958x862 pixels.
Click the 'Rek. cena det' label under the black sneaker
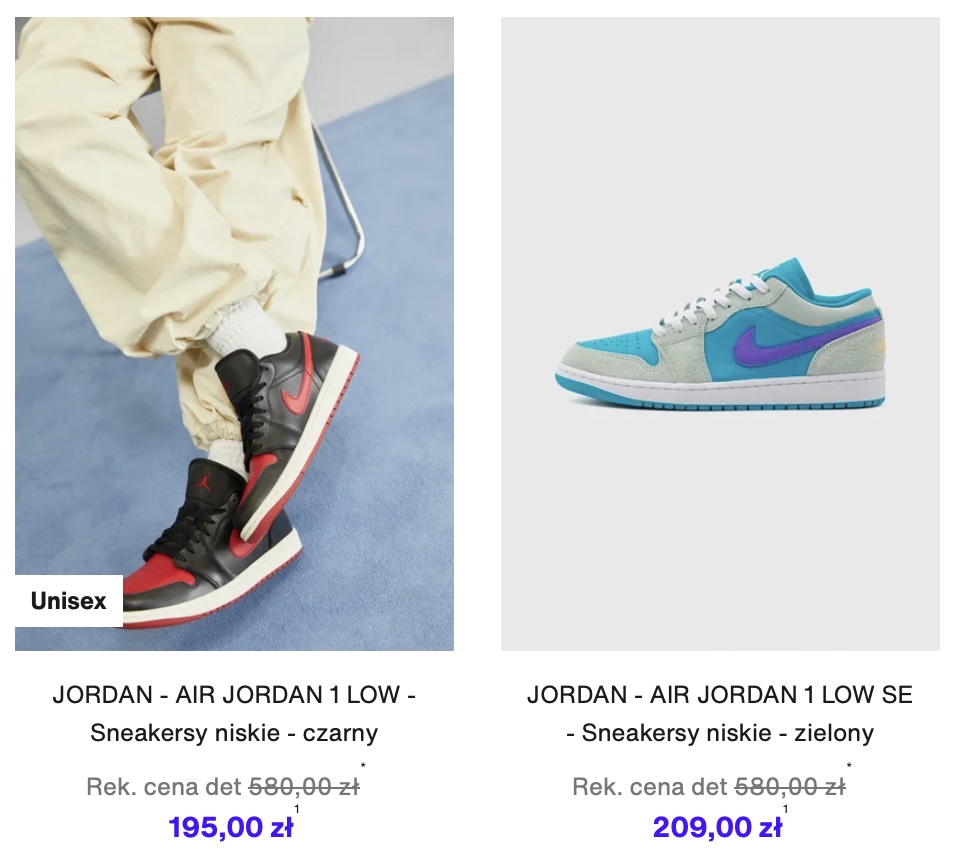[x=166, y=787]
